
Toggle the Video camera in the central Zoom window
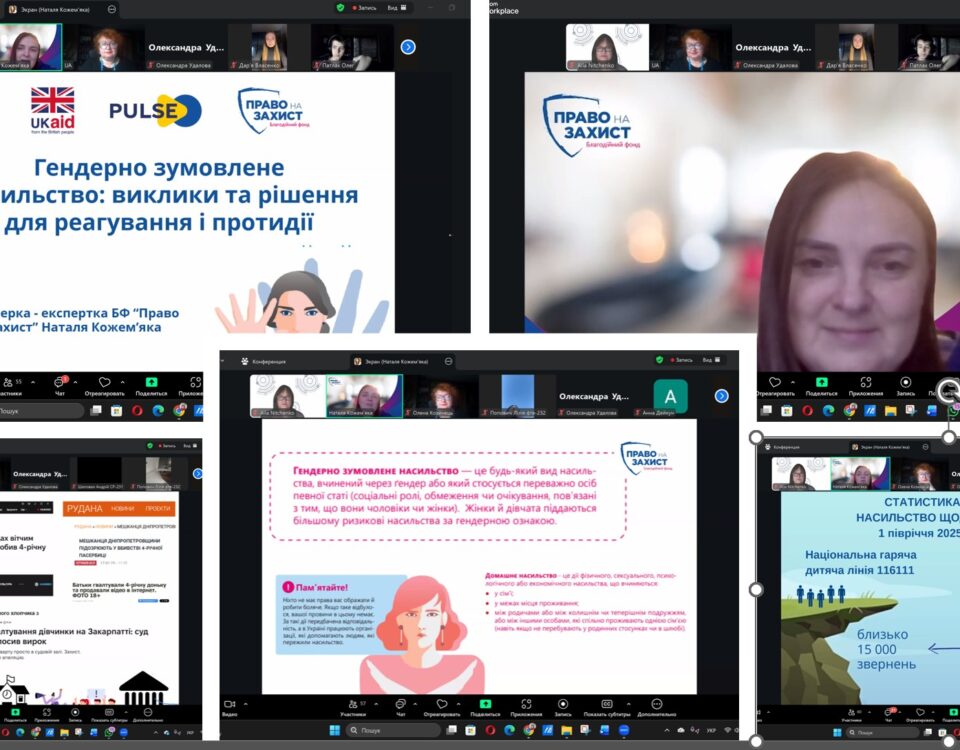coord(229,704)
